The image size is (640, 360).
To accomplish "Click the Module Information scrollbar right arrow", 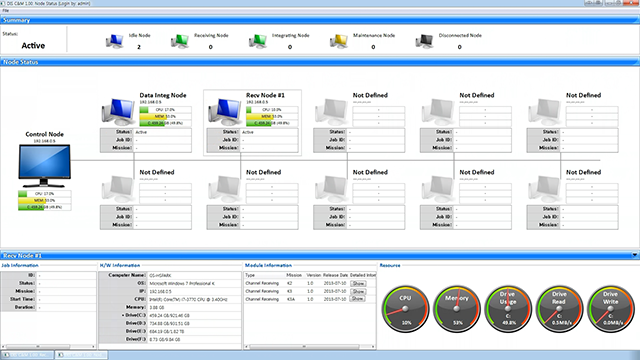I will click(x=373, y=347).
